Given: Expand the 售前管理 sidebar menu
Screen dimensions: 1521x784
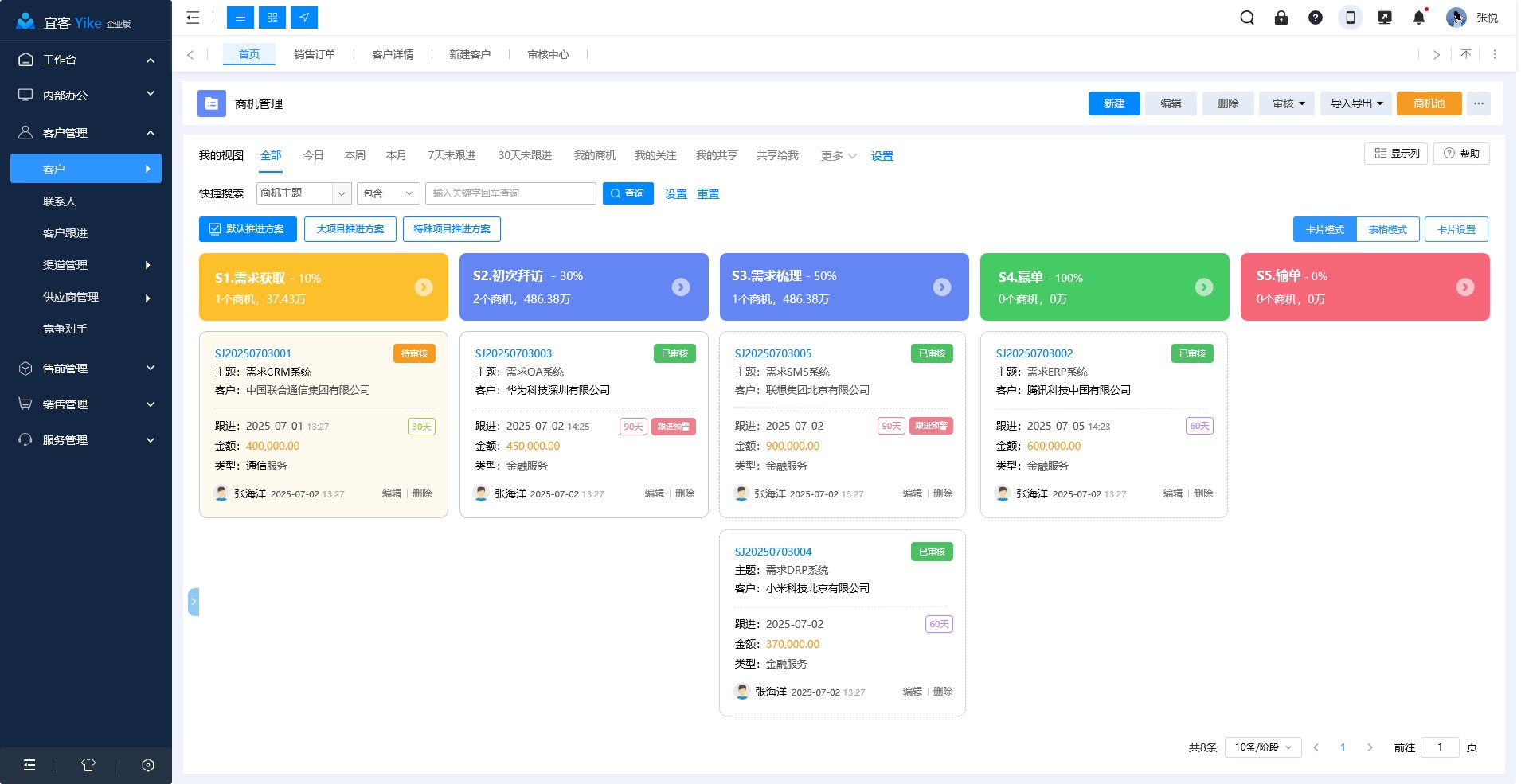Looking at the screenshot, I should 86,369.
